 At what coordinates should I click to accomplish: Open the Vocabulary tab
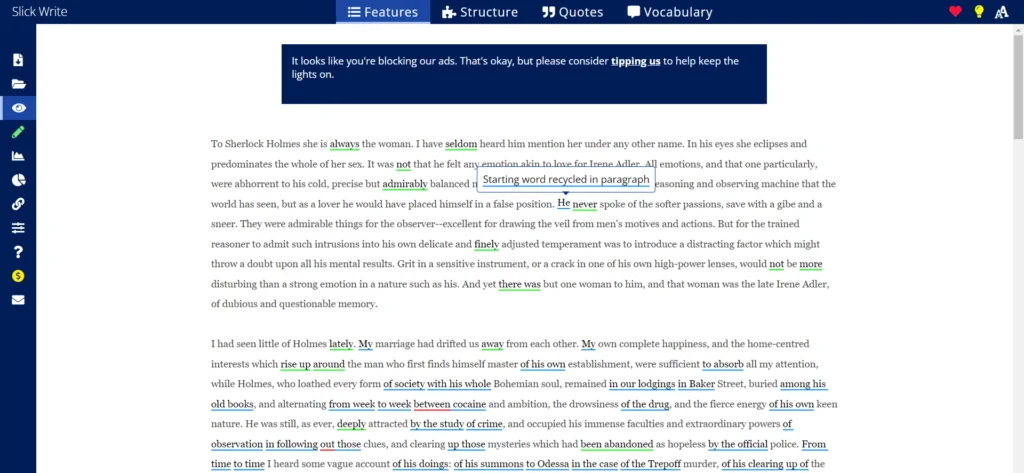click(x=669, y=12)
